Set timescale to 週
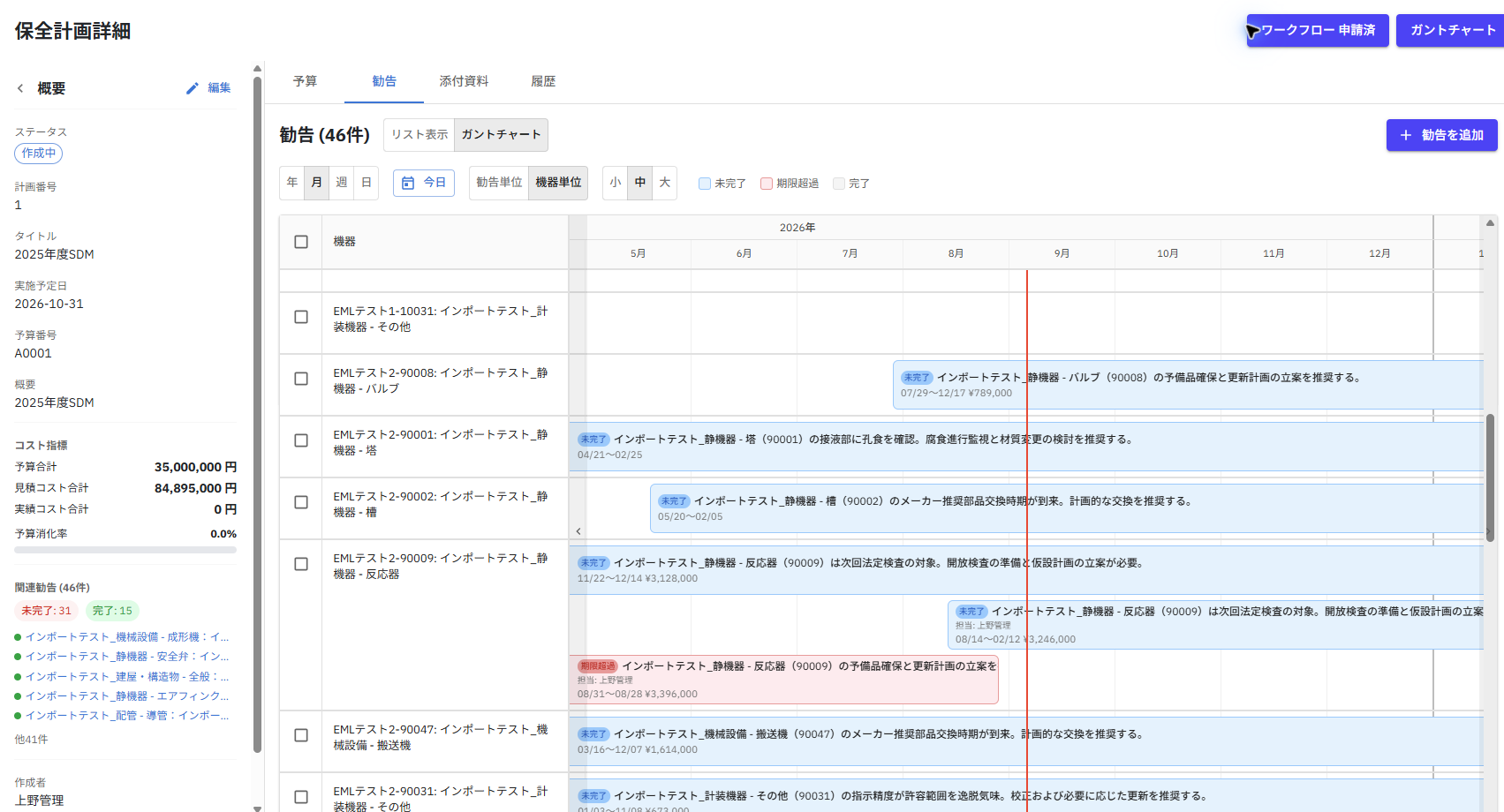The height and width of the screenshot is (812, 1504). [342, 183]
